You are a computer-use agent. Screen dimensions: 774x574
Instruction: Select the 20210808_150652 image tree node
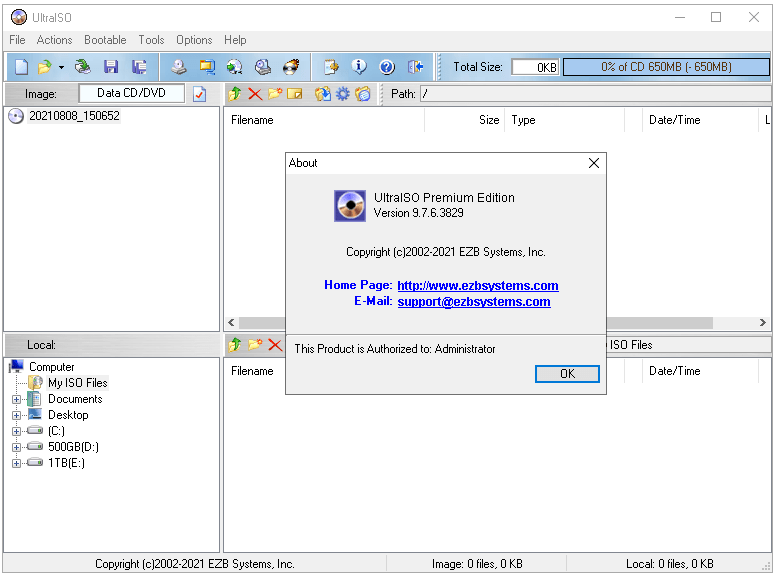pyautogui.click(x=74, y=116)
